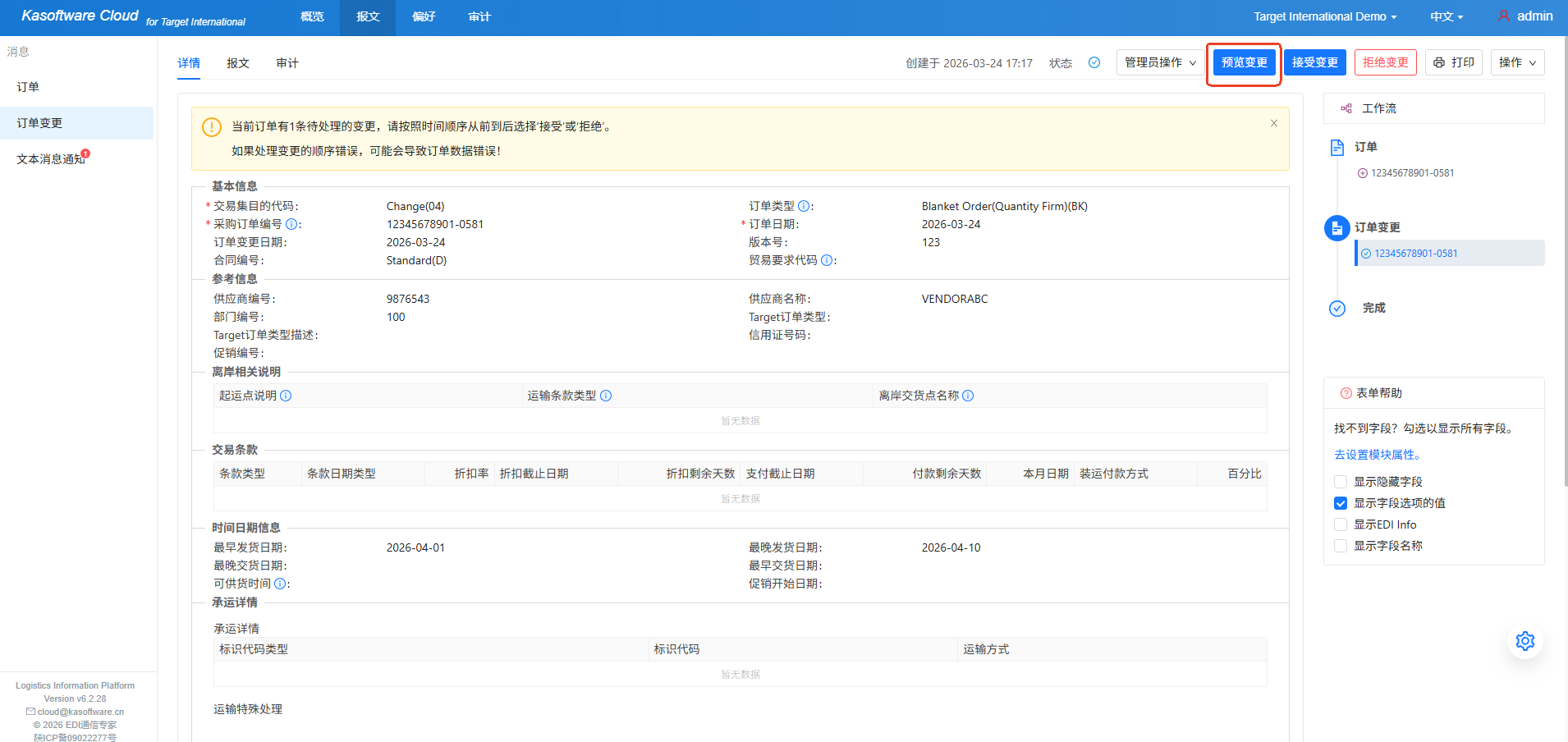Image resolution: width=1568 pixels, height=742 pixels.
Task: Click the info icon next to 起运点说明
Action: click(286, 396)
